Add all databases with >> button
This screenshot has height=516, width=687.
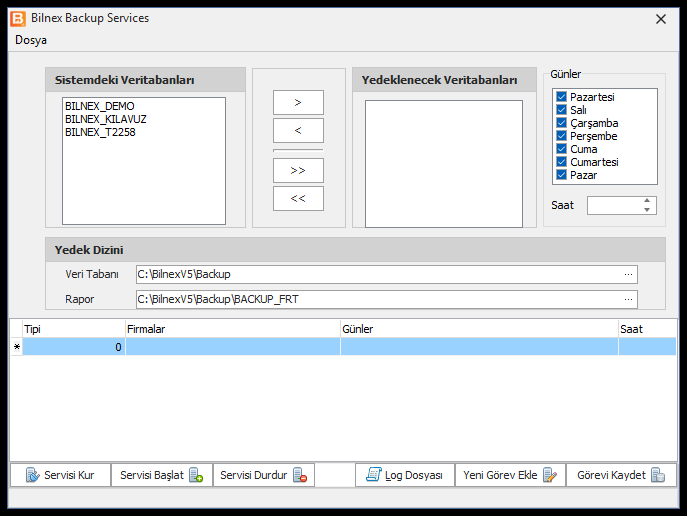(298, 170)
